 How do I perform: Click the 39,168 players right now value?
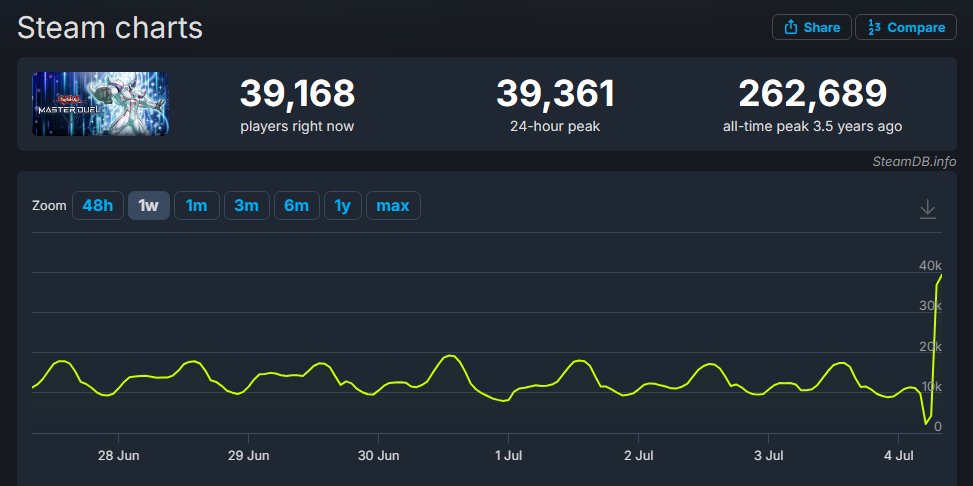pyautogui.click(x=297, y=94)
